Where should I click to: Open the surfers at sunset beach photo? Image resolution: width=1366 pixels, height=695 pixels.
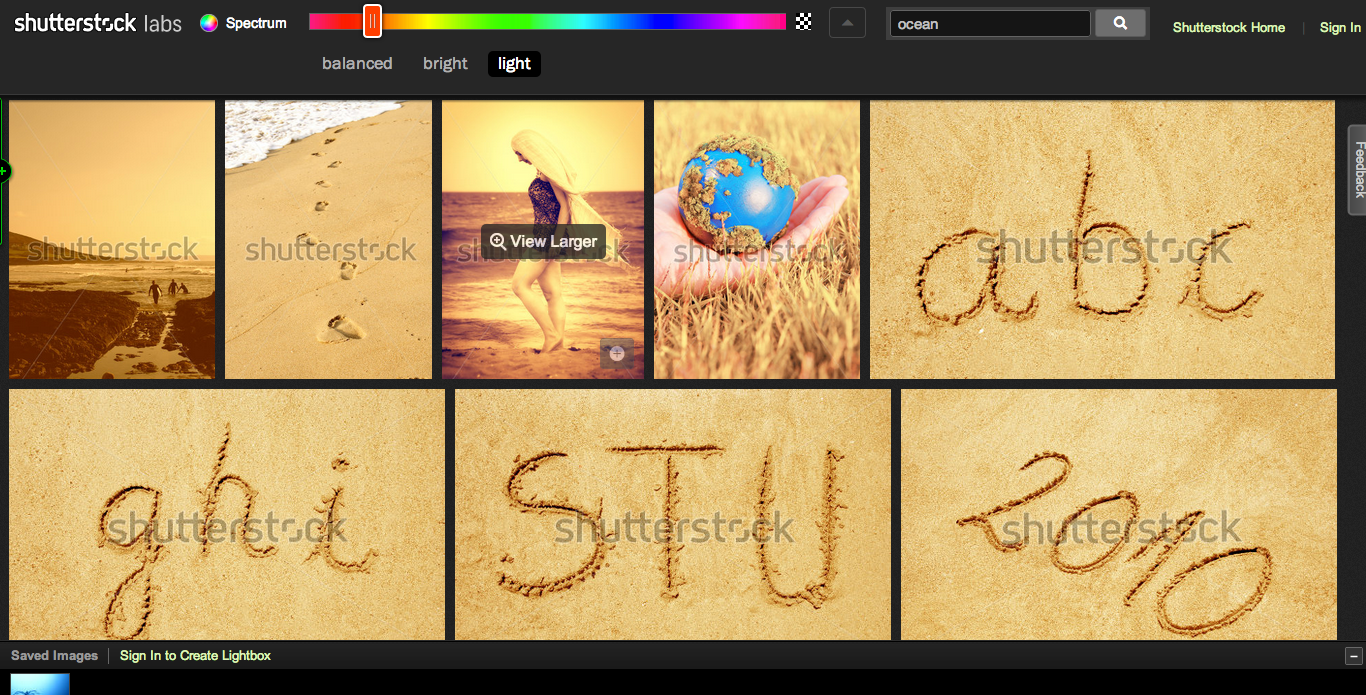[112, 240]
